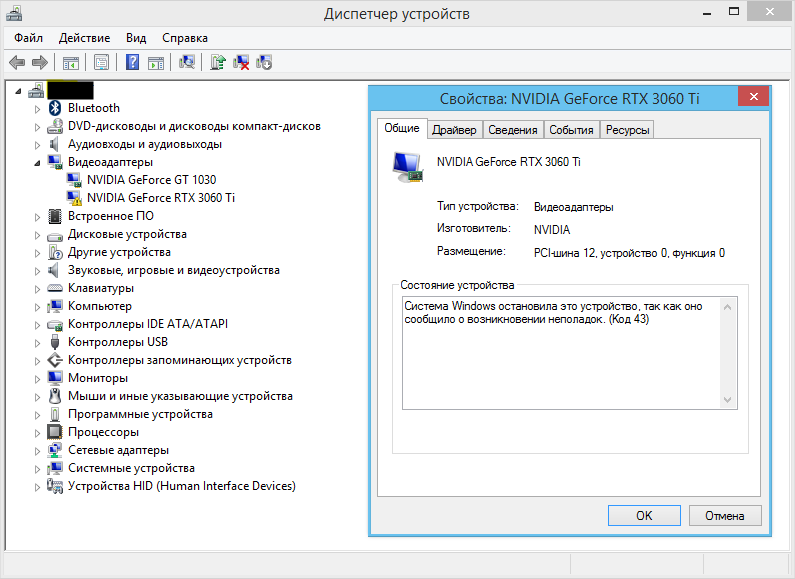The image size is (795, 579).
Task: Select NVIDIA GeForce RTX 3060 Ti label
Action: [161, 198]
